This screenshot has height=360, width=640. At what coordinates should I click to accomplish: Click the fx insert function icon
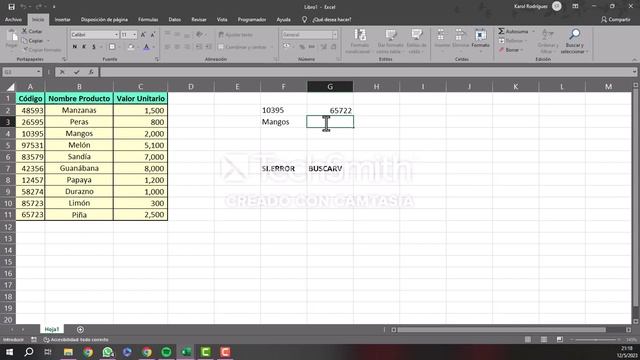pos(91,72)
